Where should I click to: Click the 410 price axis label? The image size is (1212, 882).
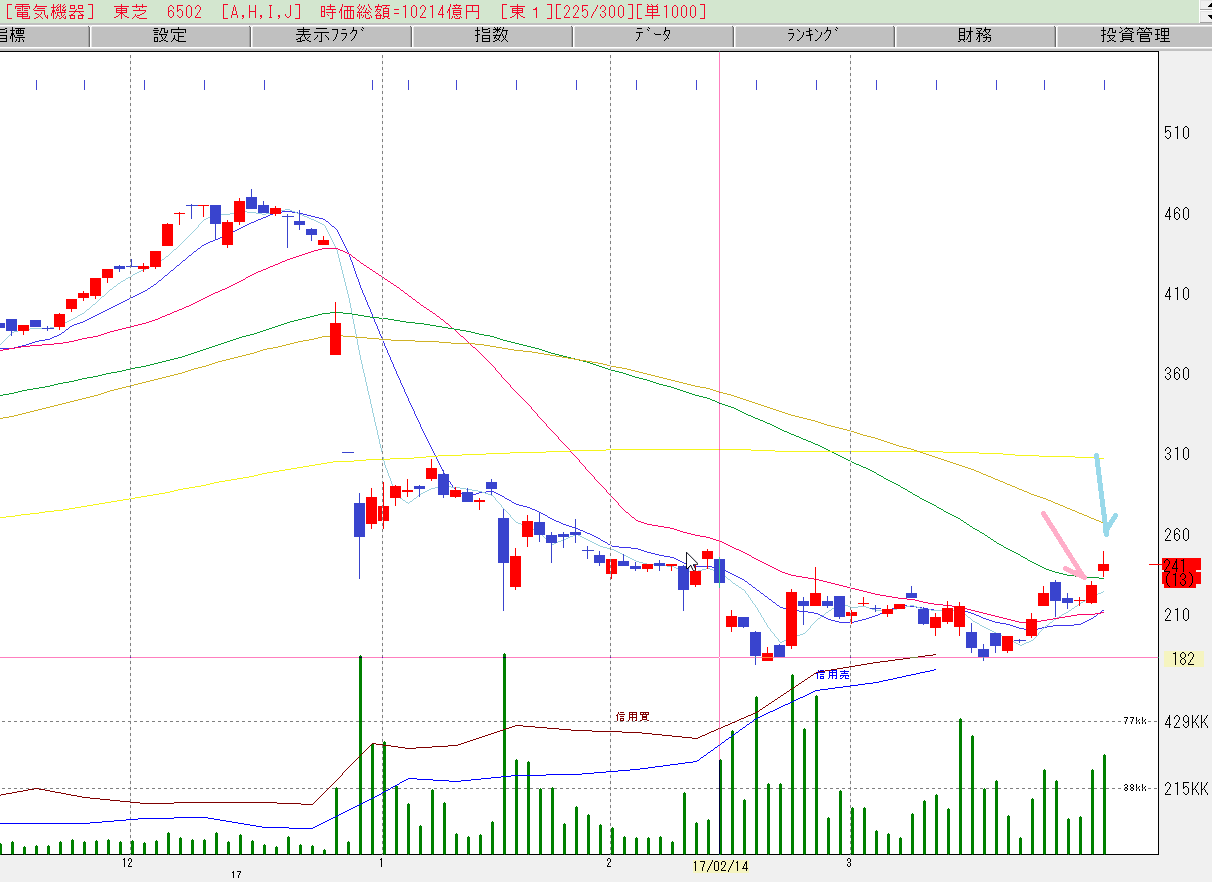(1176, 294)
